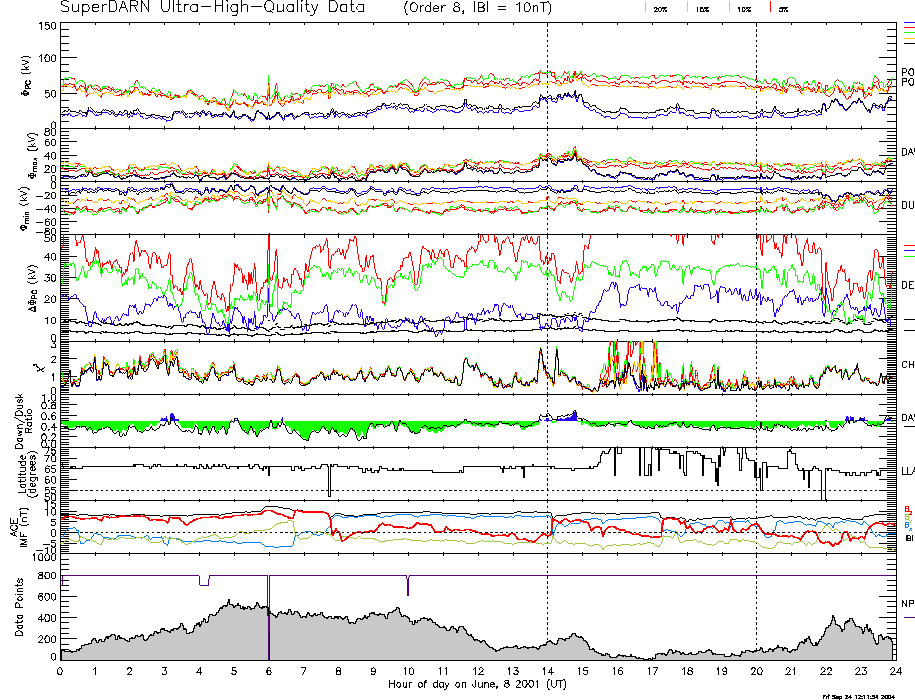915x700 pixels.
Task: Click the purple dip marker at hour 10
Action: pyautogui.click(x=407, y=585)
